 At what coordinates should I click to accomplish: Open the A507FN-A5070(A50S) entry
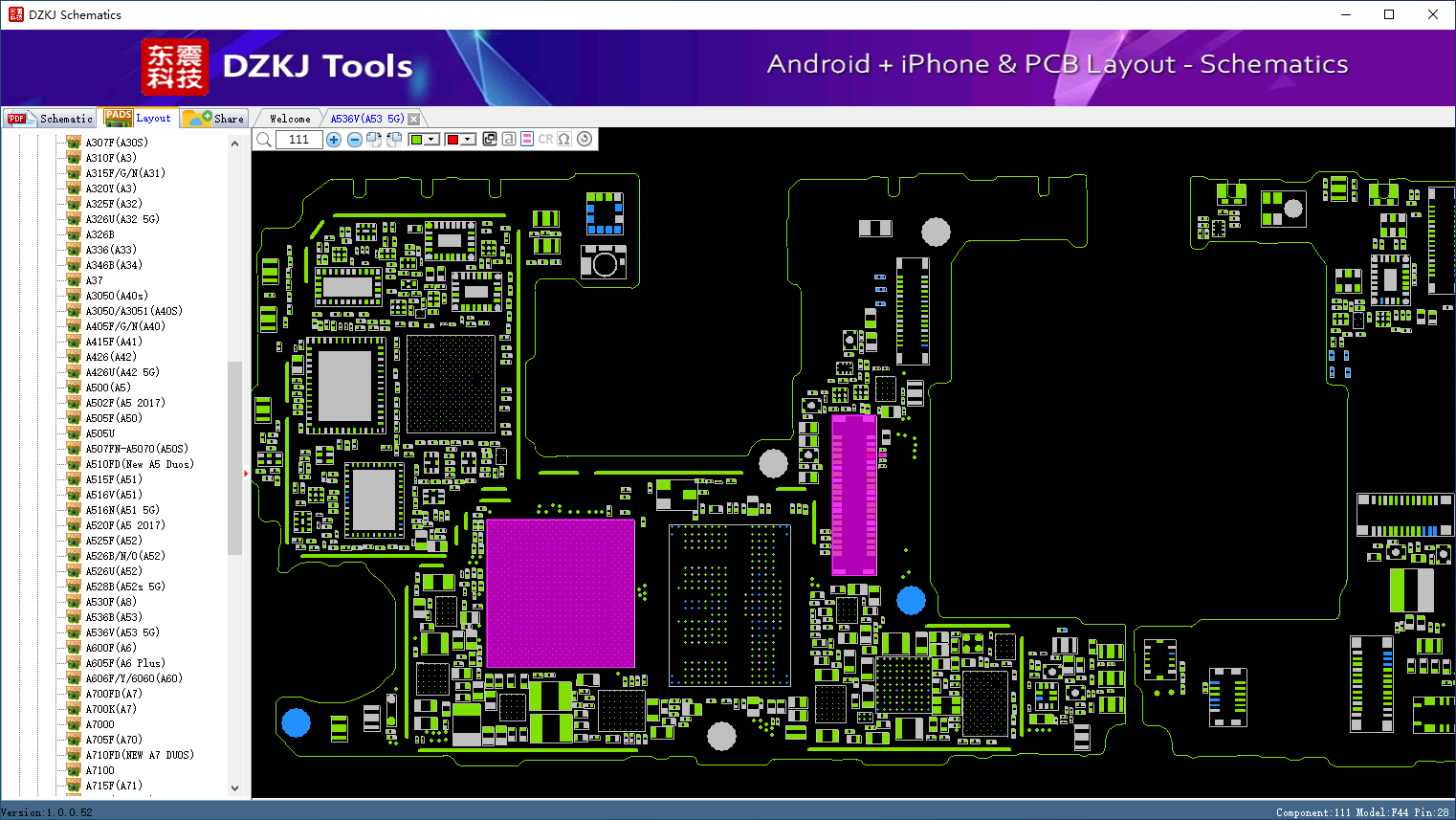(137, 449)
